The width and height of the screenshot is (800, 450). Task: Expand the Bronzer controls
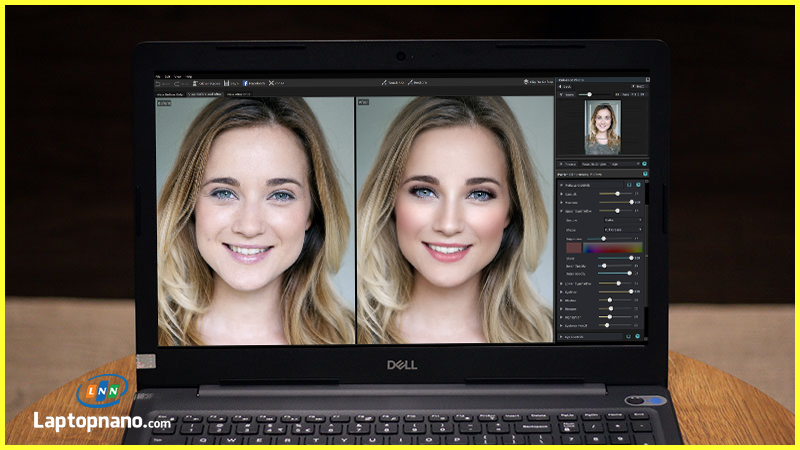coord(562,309)
